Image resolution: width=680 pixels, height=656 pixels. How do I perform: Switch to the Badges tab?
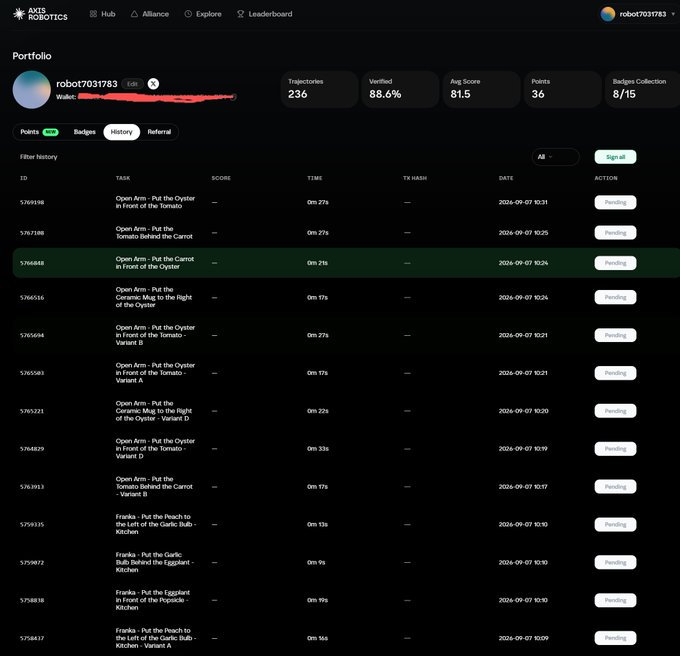[x=85, y=132]
